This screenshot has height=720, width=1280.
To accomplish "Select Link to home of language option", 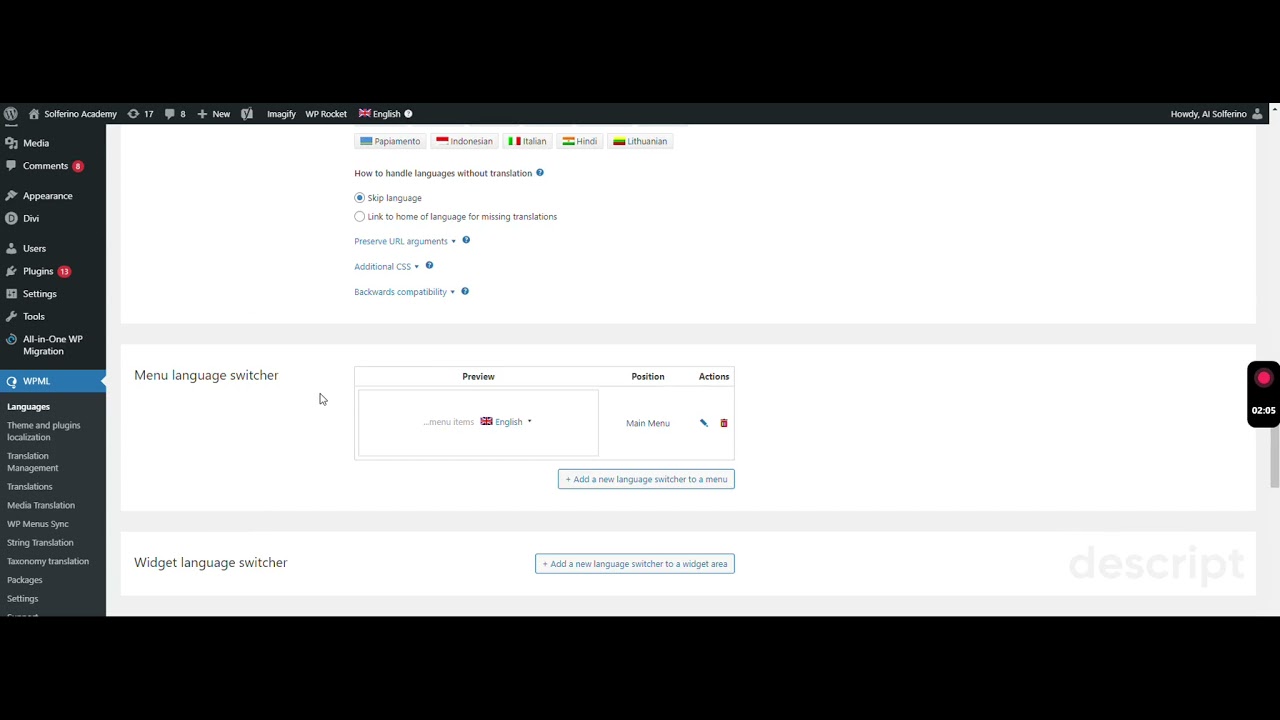I will [360, 216].
